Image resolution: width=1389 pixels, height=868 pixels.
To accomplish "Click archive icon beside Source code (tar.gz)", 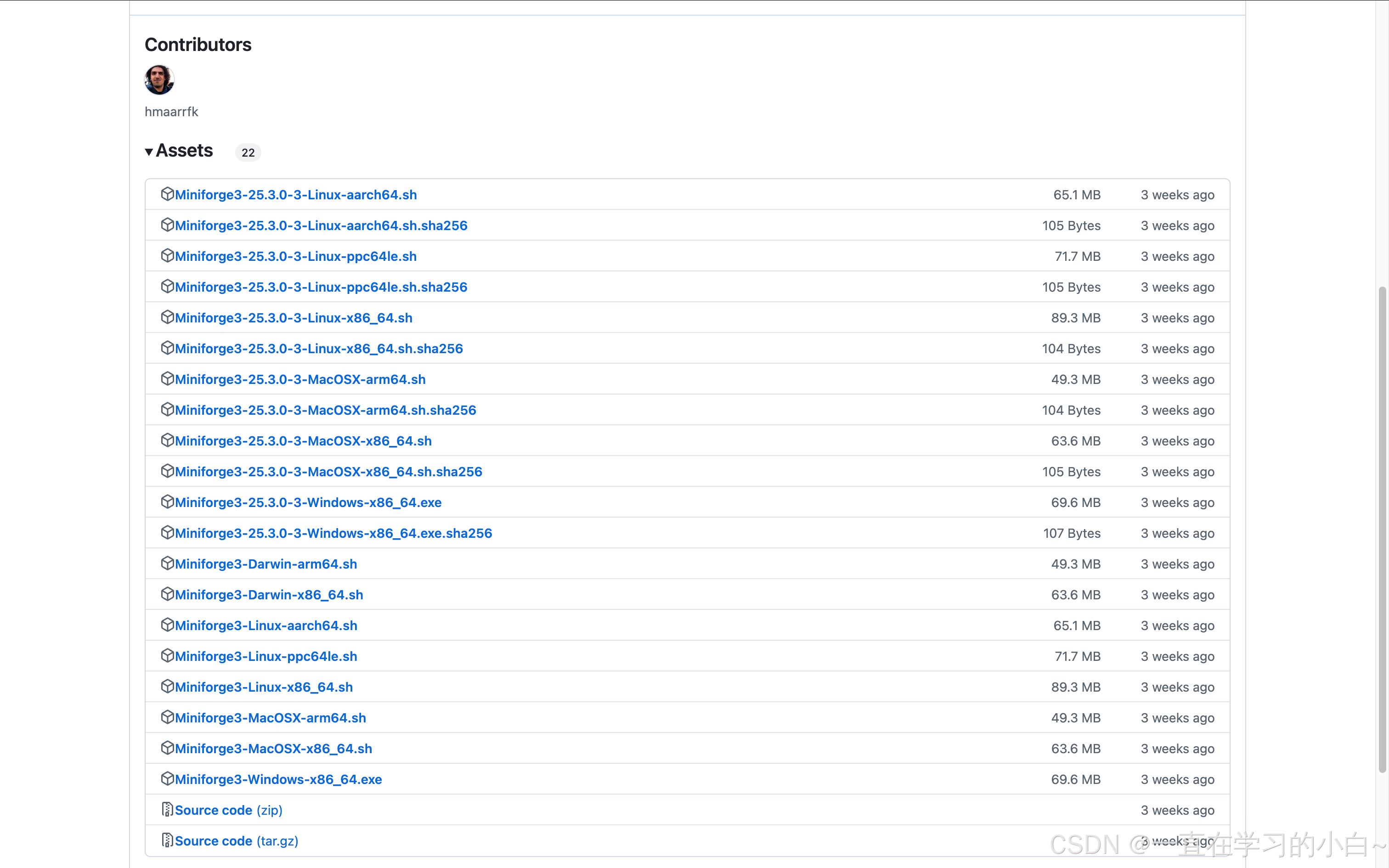I will (x=167, y=840).
